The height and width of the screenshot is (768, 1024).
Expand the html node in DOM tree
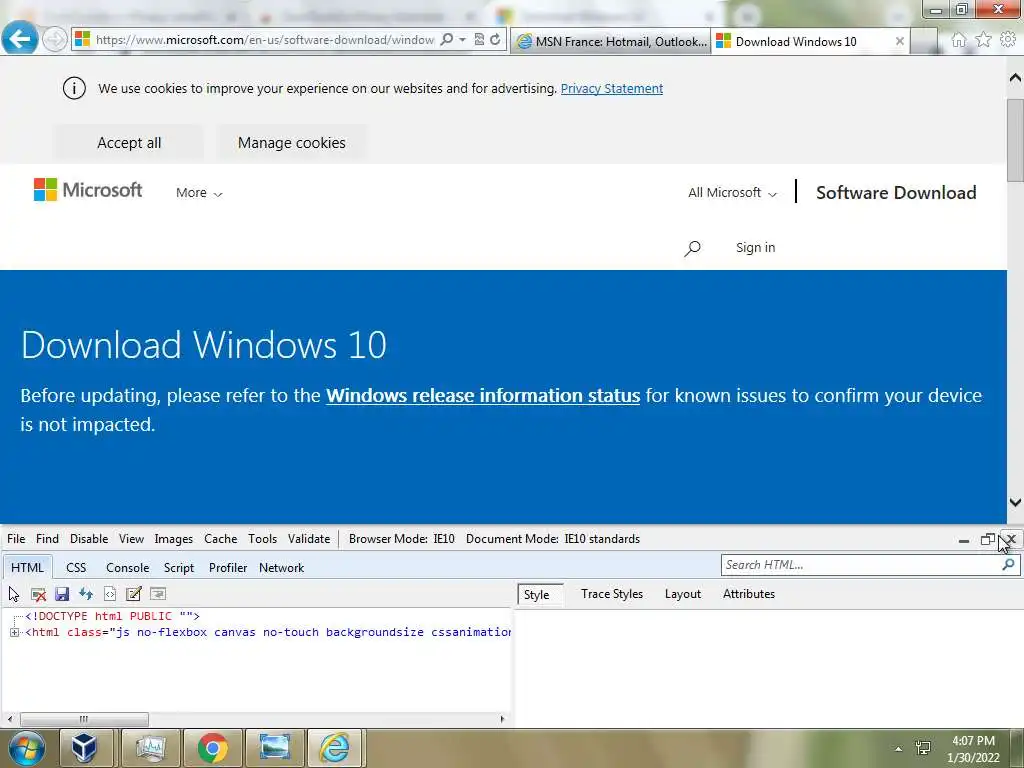[14, 632]
